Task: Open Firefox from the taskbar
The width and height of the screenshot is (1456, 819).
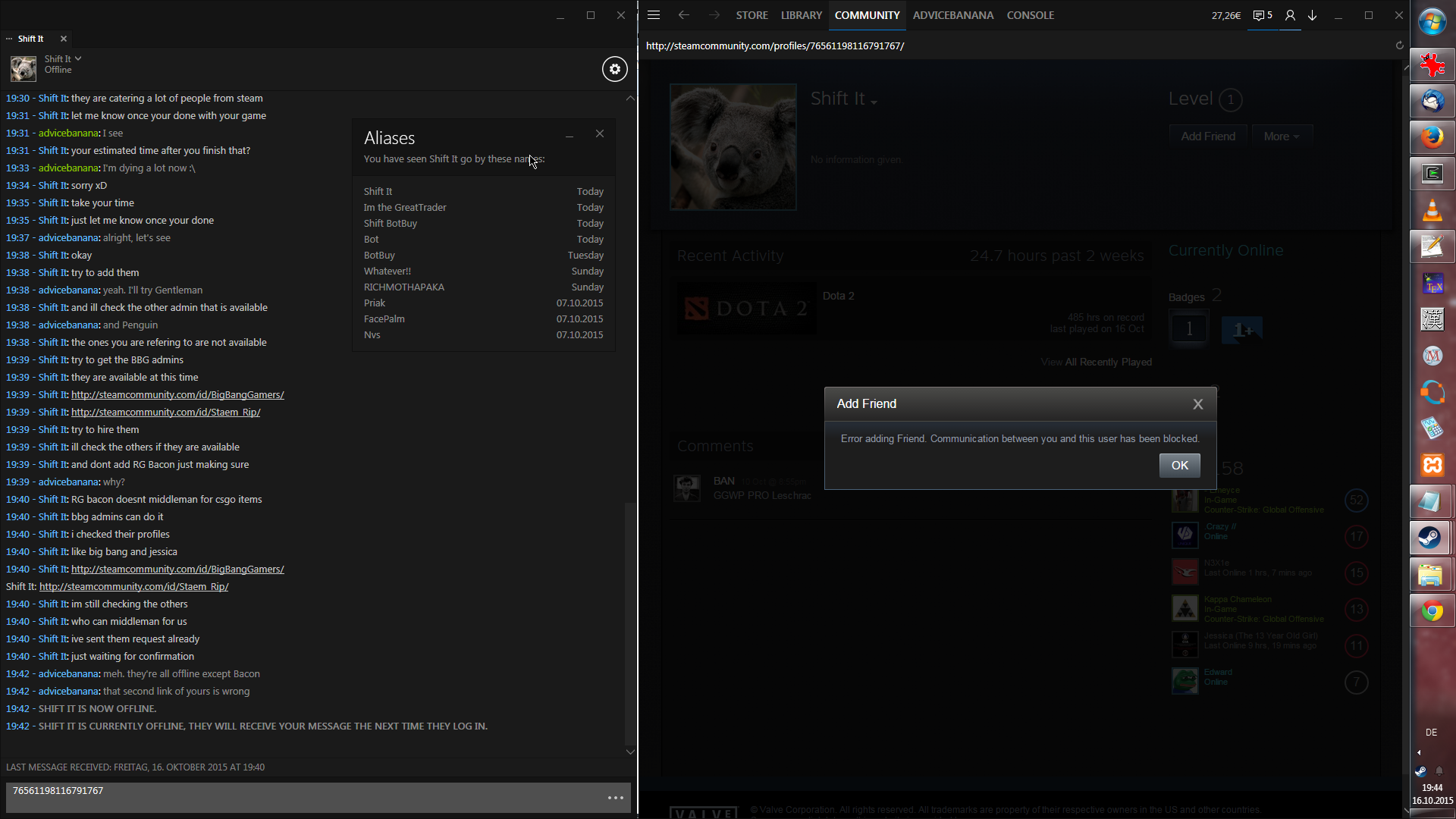Action: point(1432,137)
